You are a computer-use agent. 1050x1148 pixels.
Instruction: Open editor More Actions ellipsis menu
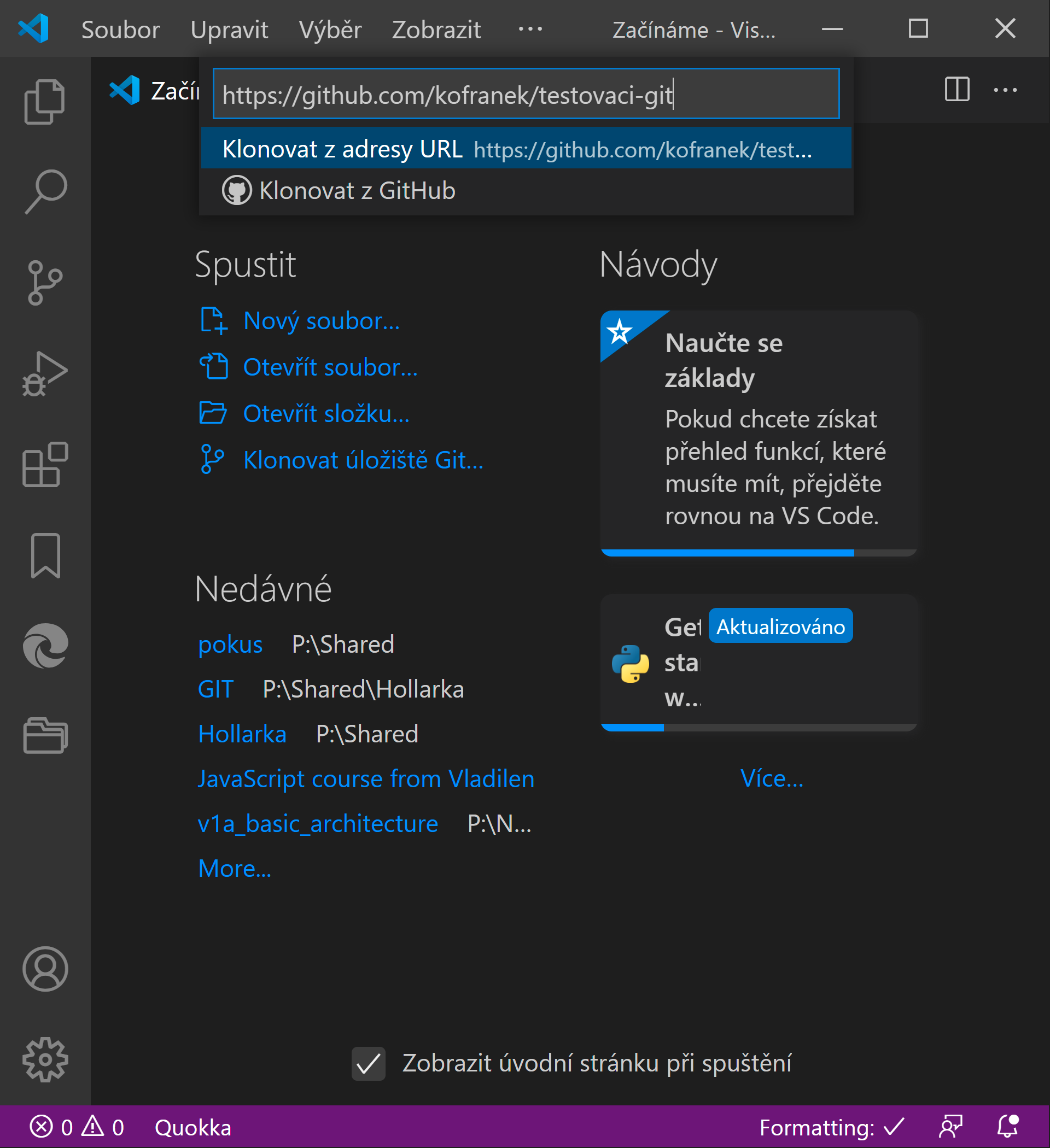tap(1005, 90)
